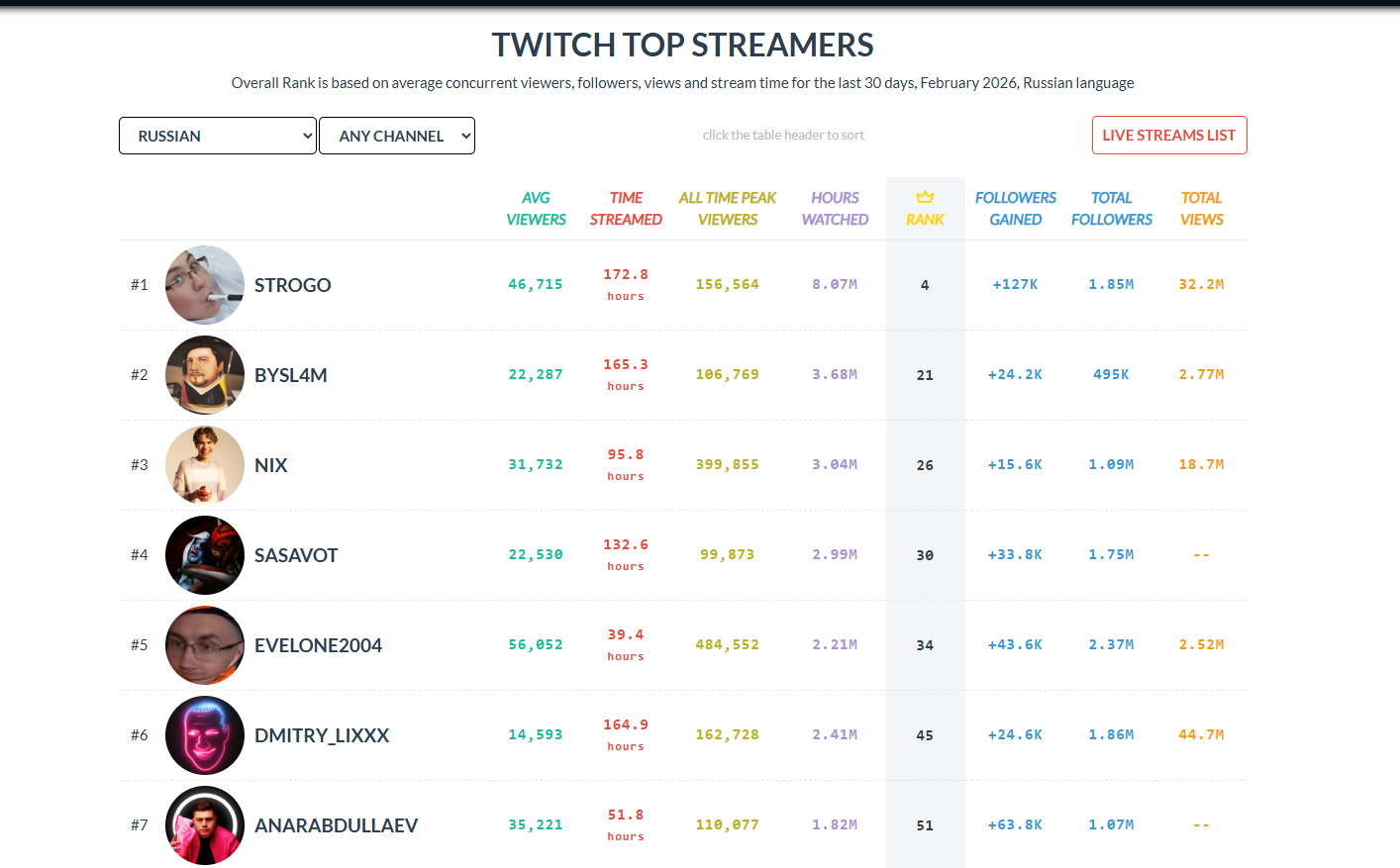
Task: Sort by All Time Peak Viewers
Action: click(x=728, y=209)
